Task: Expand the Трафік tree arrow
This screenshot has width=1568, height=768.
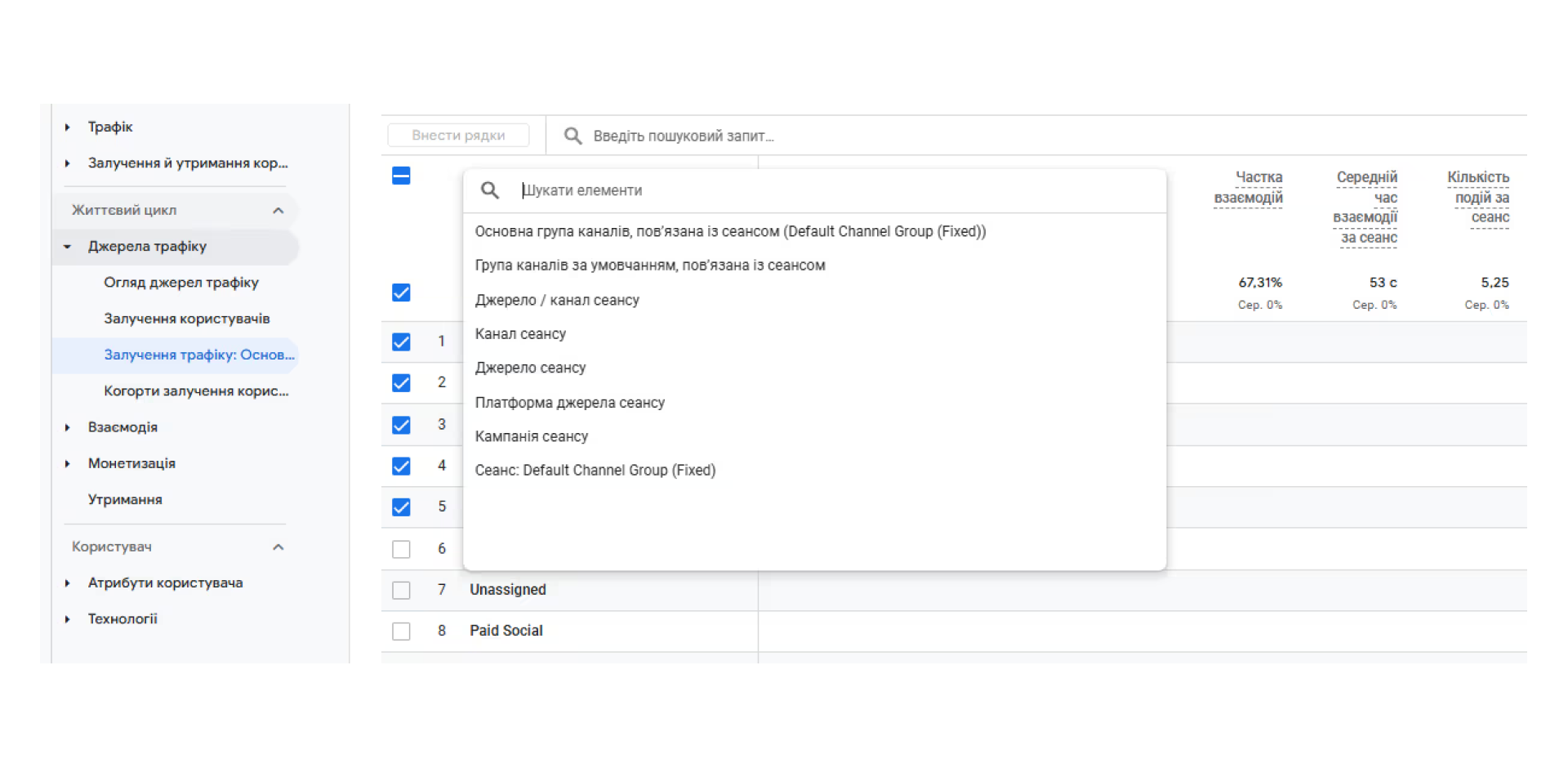Action: coord(68,127)
